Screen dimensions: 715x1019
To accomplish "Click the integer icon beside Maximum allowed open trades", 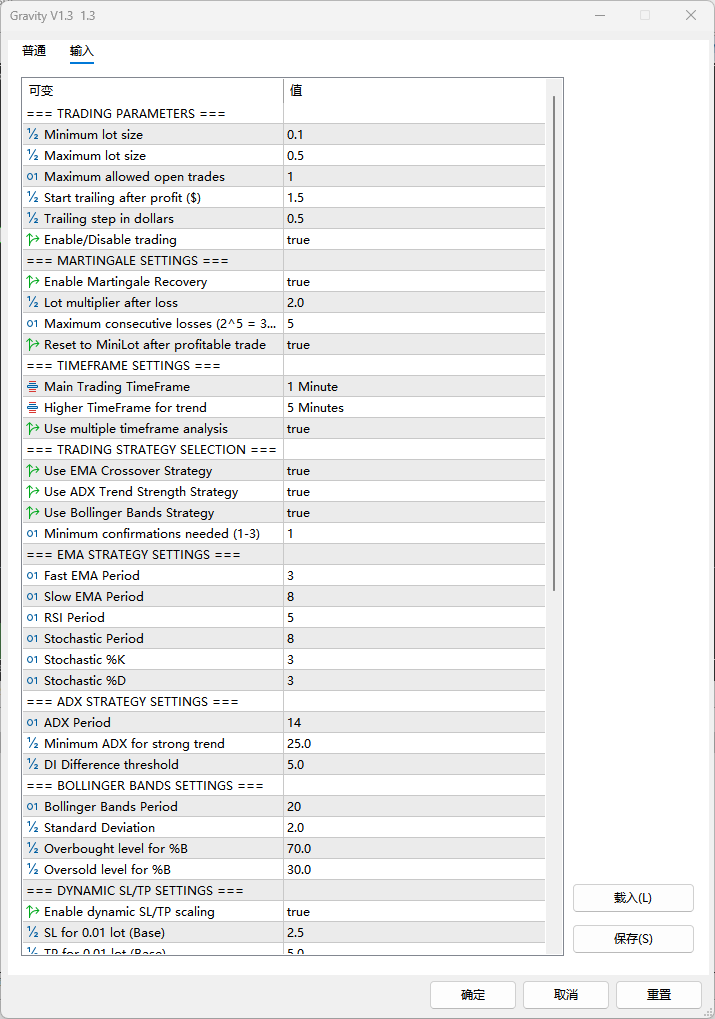I will tap(32, 177).
